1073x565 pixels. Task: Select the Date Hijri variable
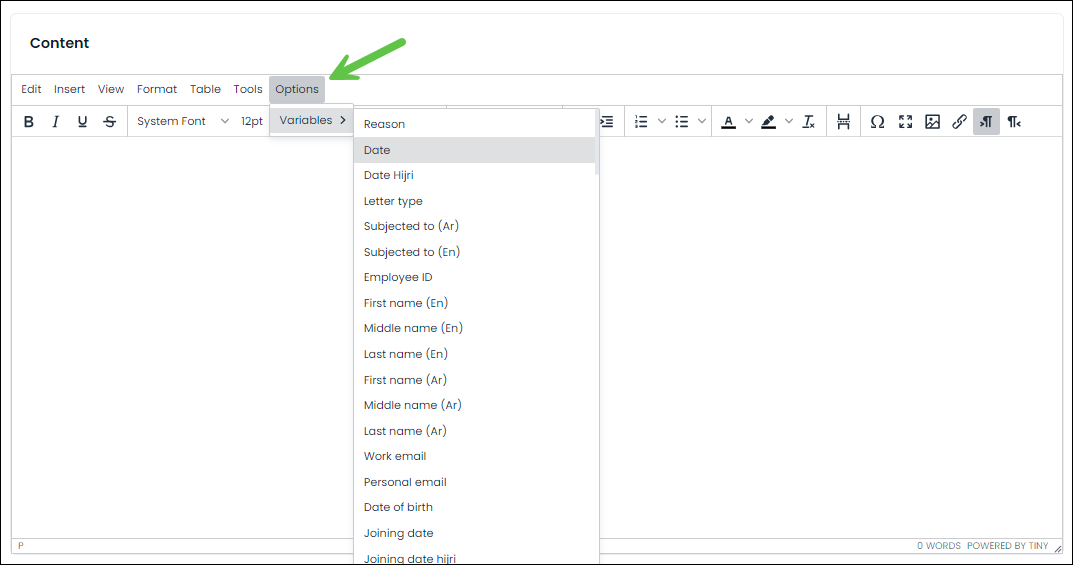pos(389,175)
